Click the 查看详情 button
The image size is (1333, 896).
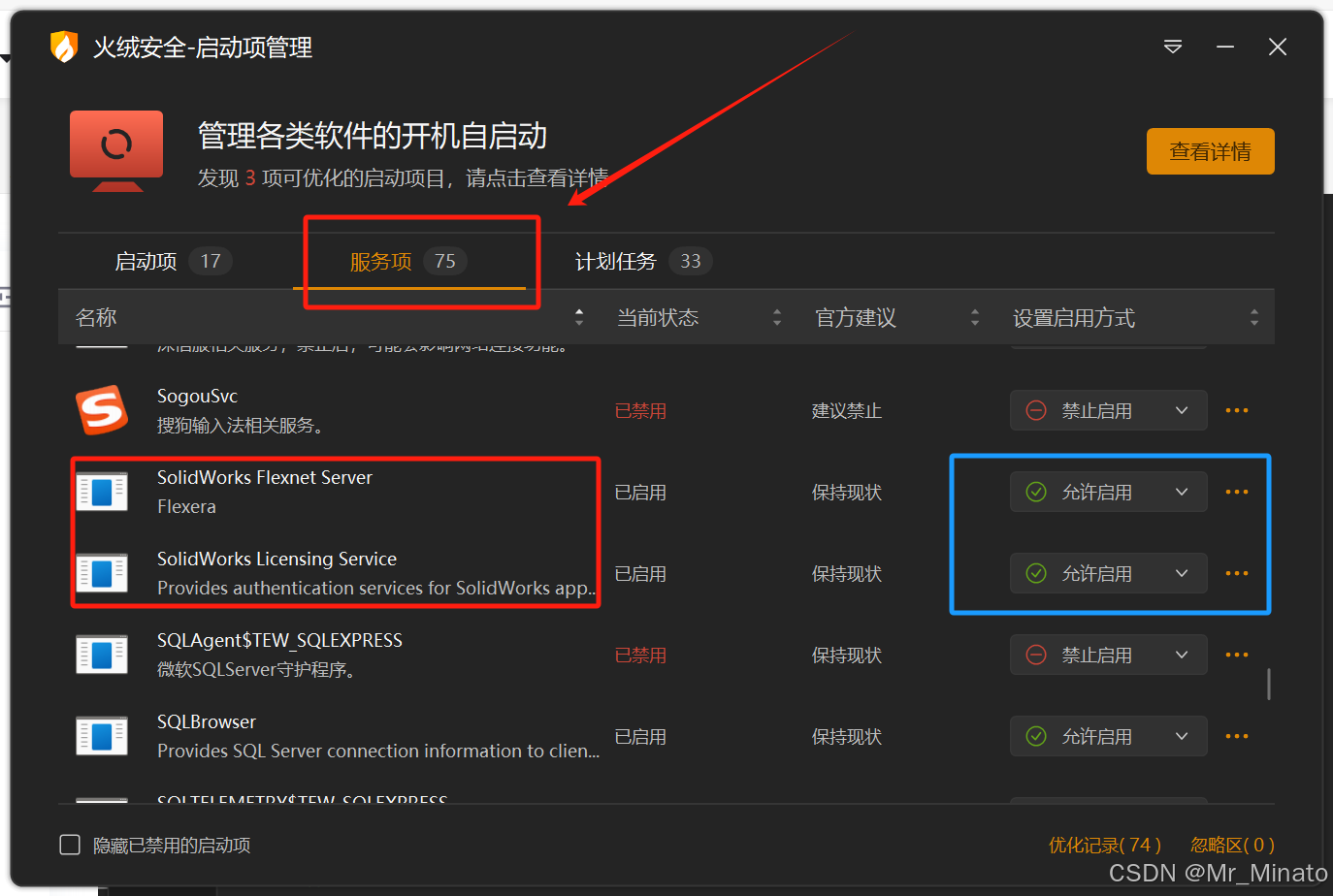[x=1210, y=151]
